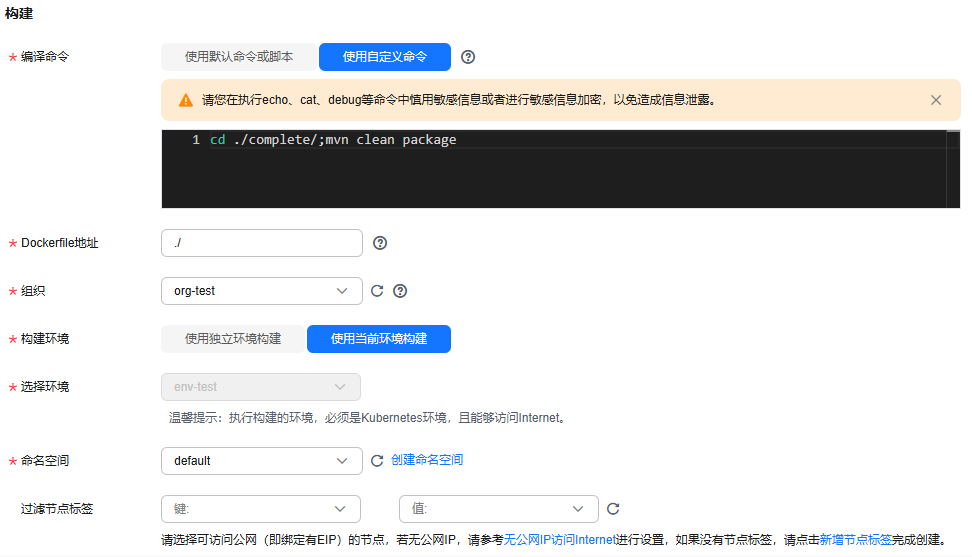Click the code editor vertical scrollbar

(x=953, y=169)
